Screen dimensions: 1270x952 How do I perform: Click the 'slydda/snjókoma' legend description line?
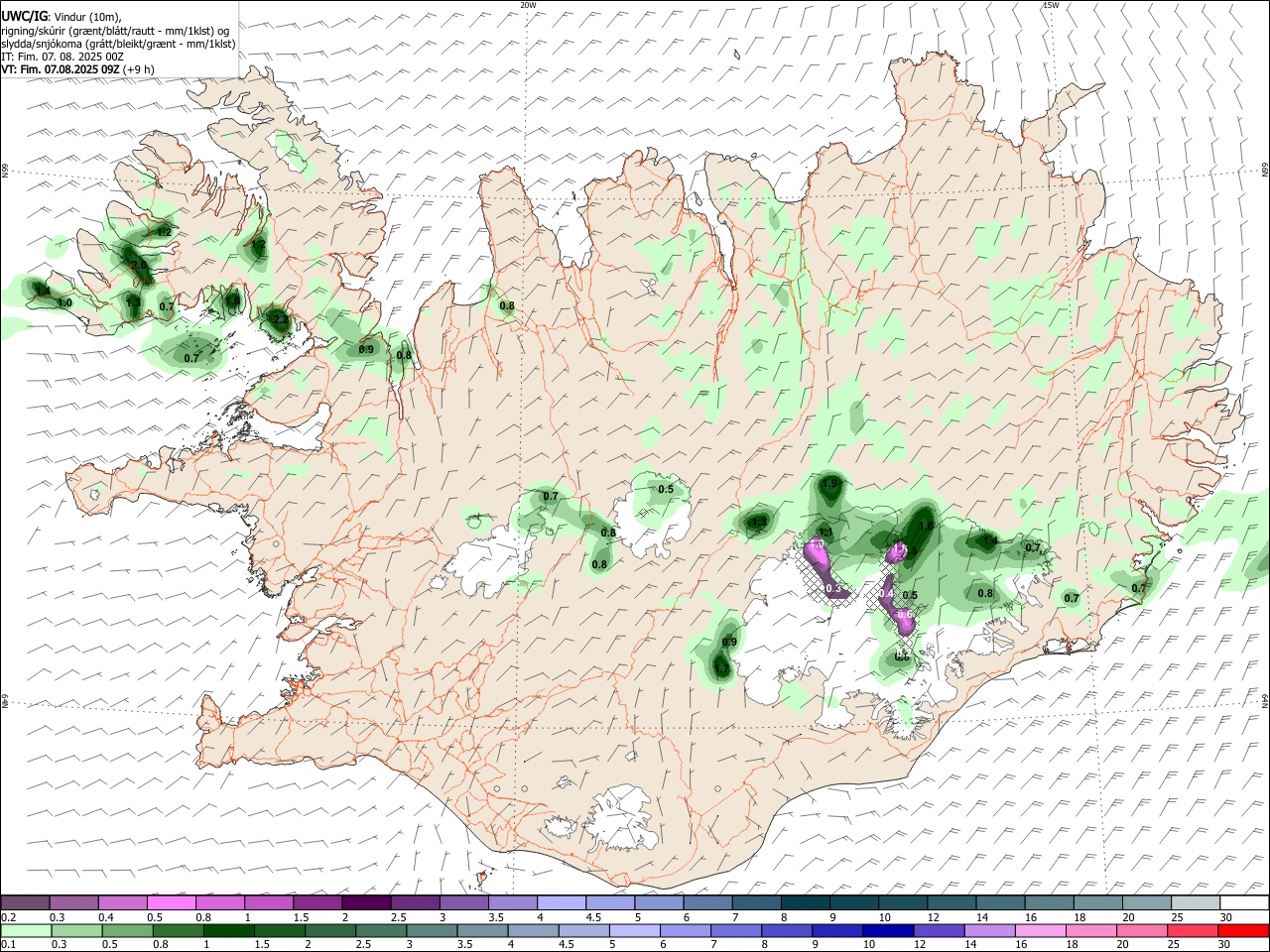pyautogui.click(x=118, y=44)
